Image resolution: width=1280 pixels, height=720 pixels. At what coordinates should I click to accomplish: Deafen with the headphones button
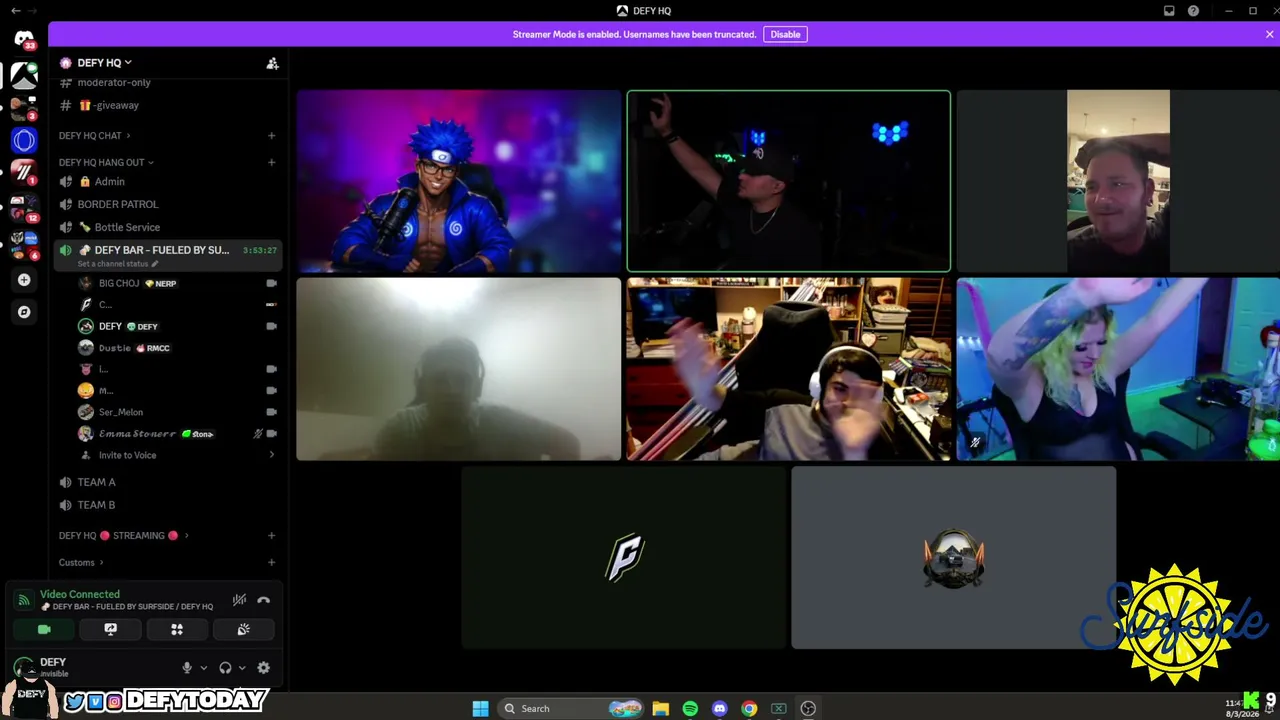pyautogui.click(x=225, y=668)
